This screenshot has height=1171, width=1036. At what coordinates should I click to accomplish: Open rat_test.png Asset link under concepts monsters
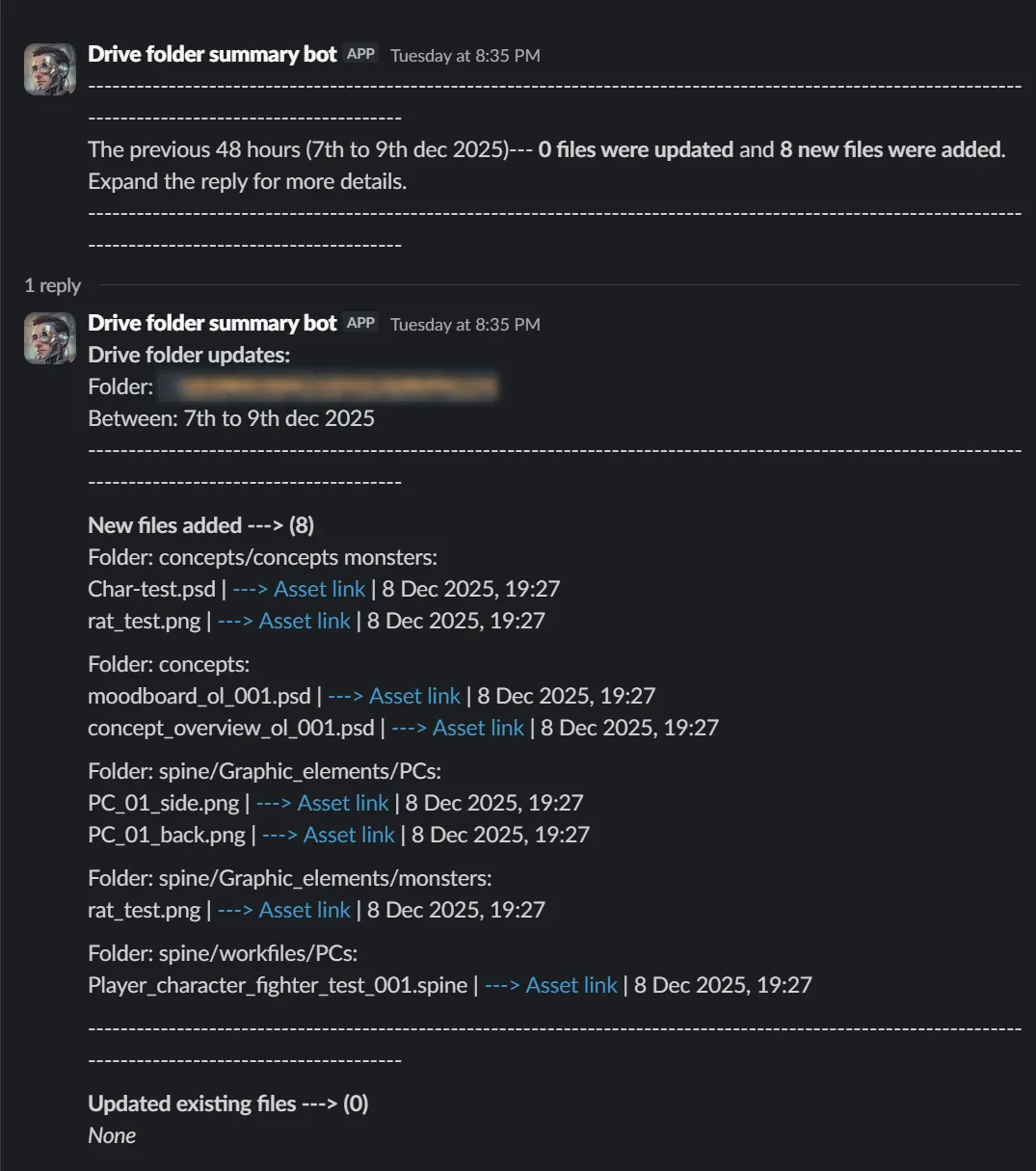point(304,621)
